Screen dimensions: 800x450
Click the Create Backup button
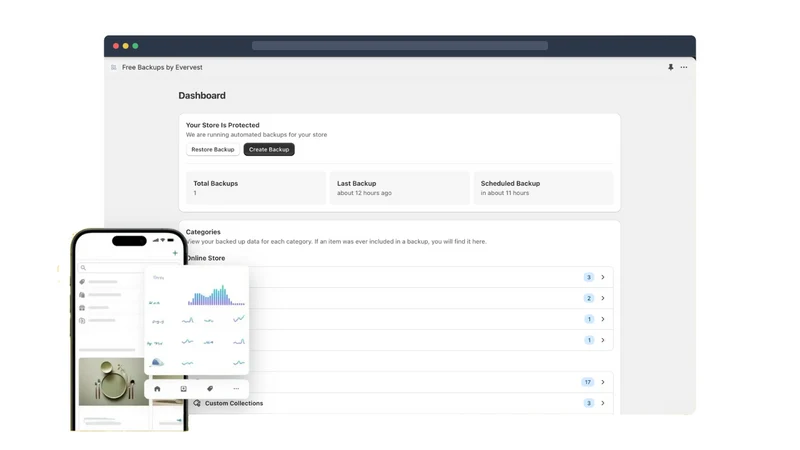point(269,149)
